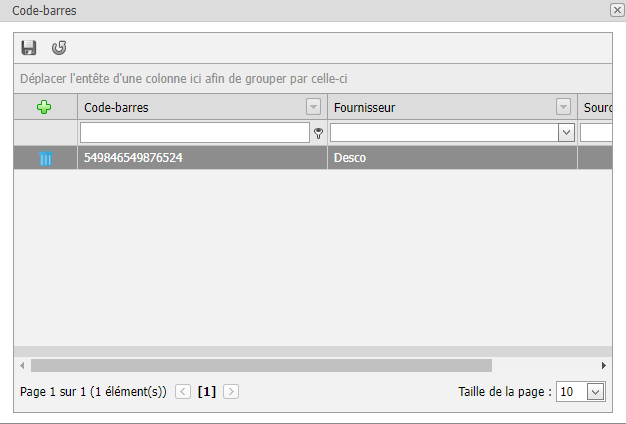This screenshot has height=424, width=626.
Task: Click the Code-barres filter text field
Action: tap(195, 133)
